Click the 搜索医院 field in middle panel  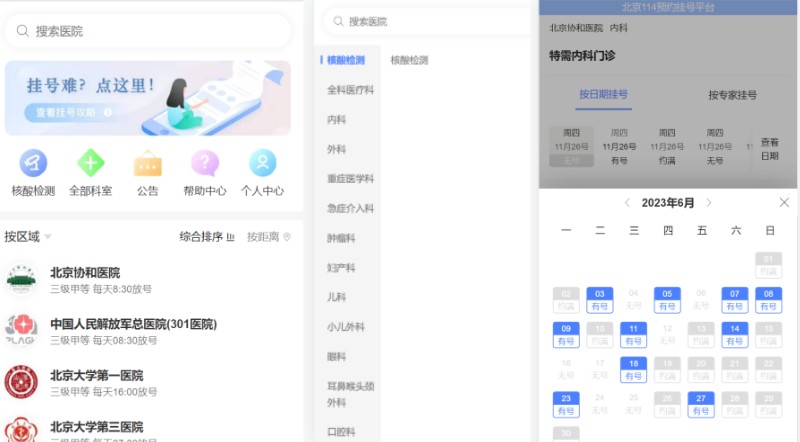(x=427, y=21)
